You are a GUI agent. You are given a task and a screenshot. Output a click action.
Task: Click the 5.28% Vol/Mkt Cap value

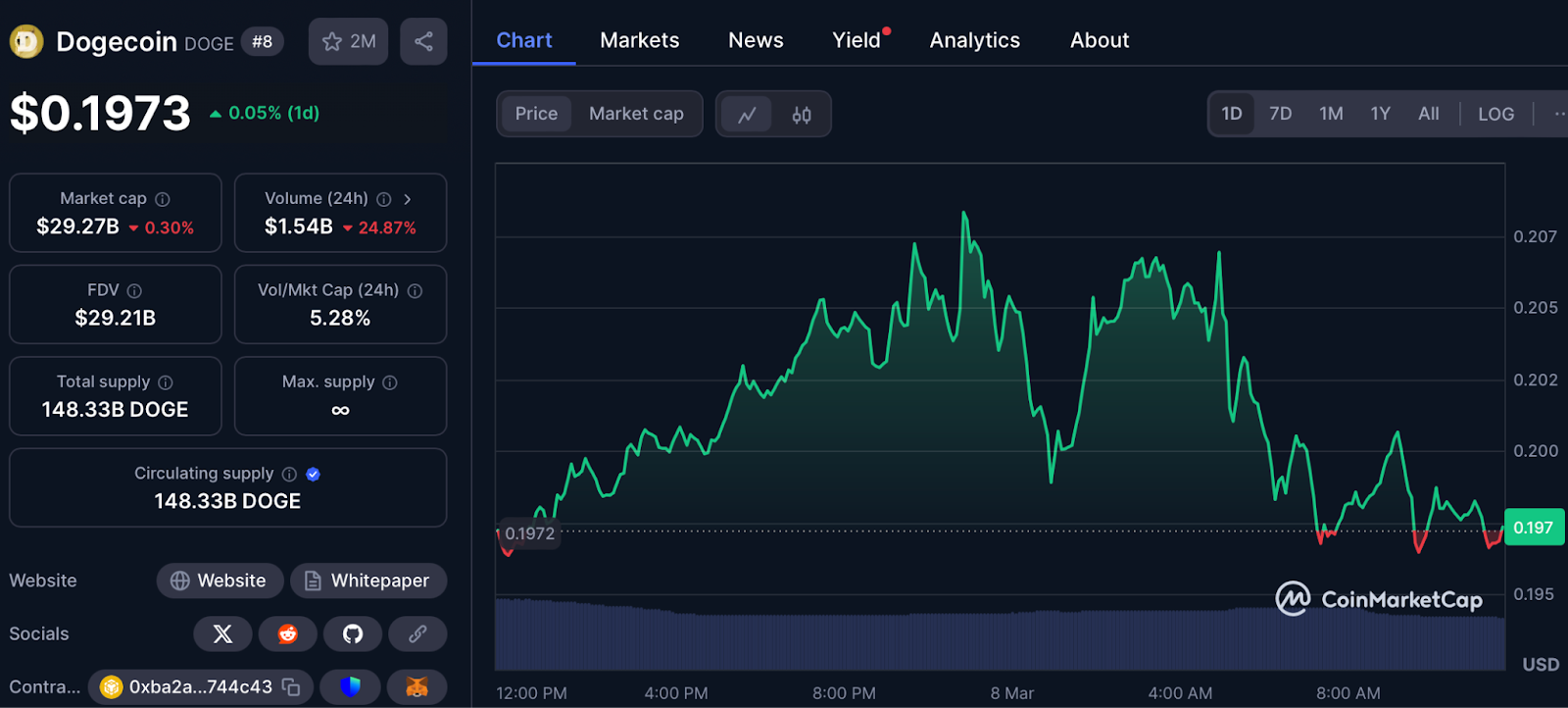340,318
